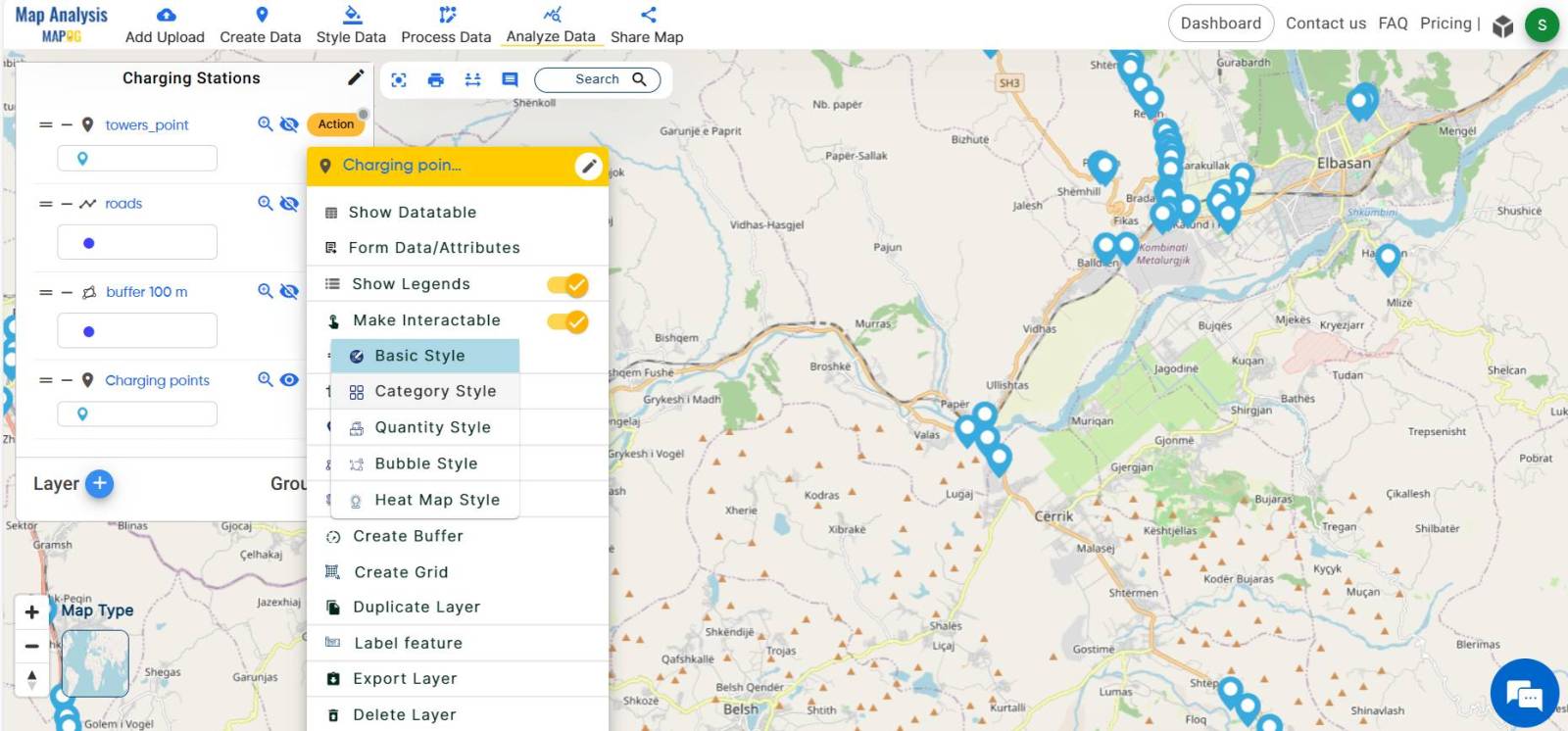This screenshot has height=731, width=1568.
Task: Click the 3D cube icon in header
Action: coord(1502,25)
